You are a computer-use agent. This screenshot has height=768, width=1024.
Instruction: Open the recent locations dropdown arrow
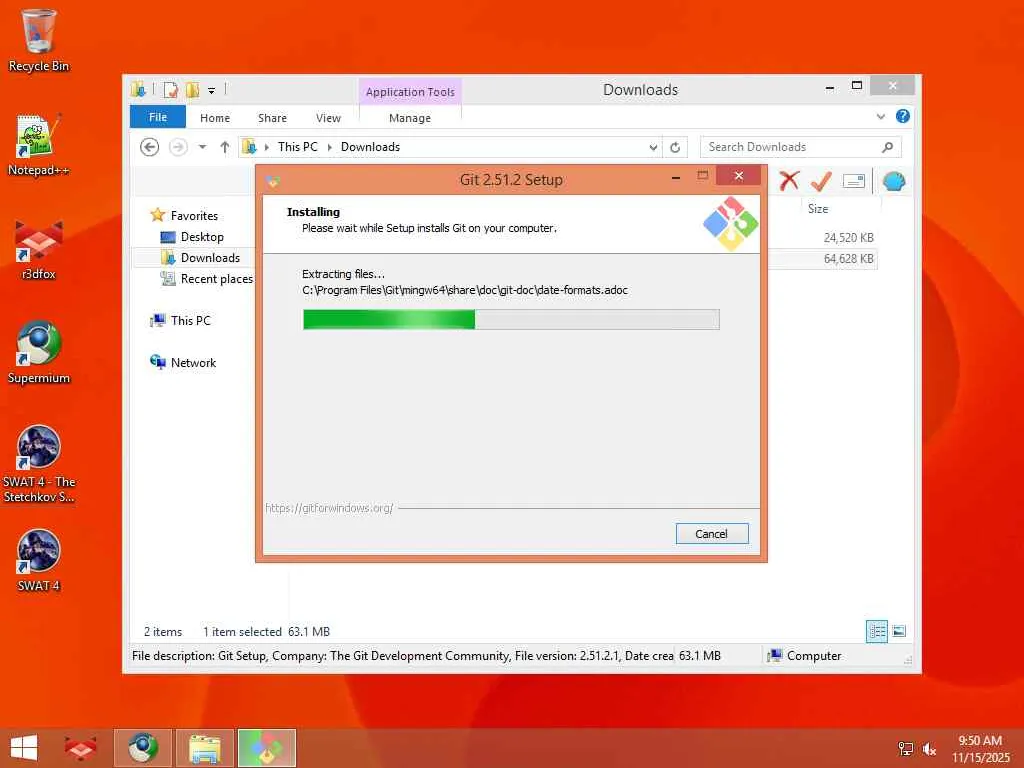(202, 147)
